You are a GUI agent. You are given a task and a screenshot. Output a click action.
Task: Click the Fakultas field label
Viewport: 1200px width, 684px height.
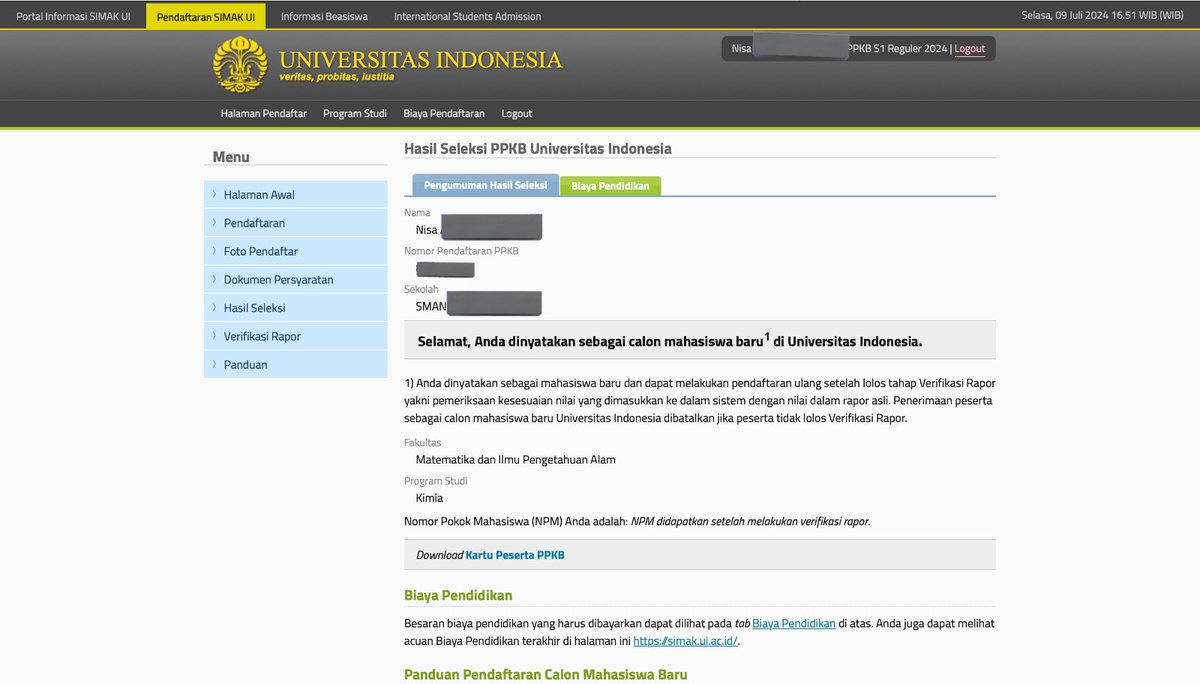tap(422, 443)
